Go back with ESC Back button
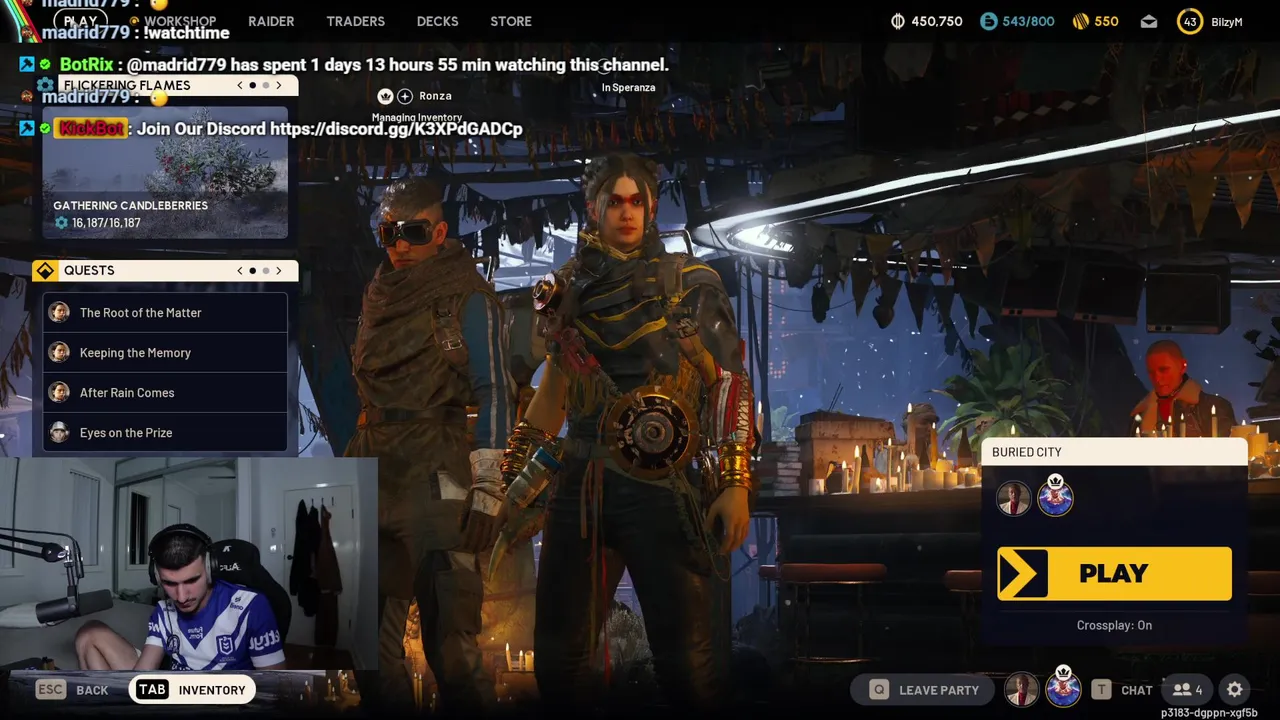 point(72,689)
